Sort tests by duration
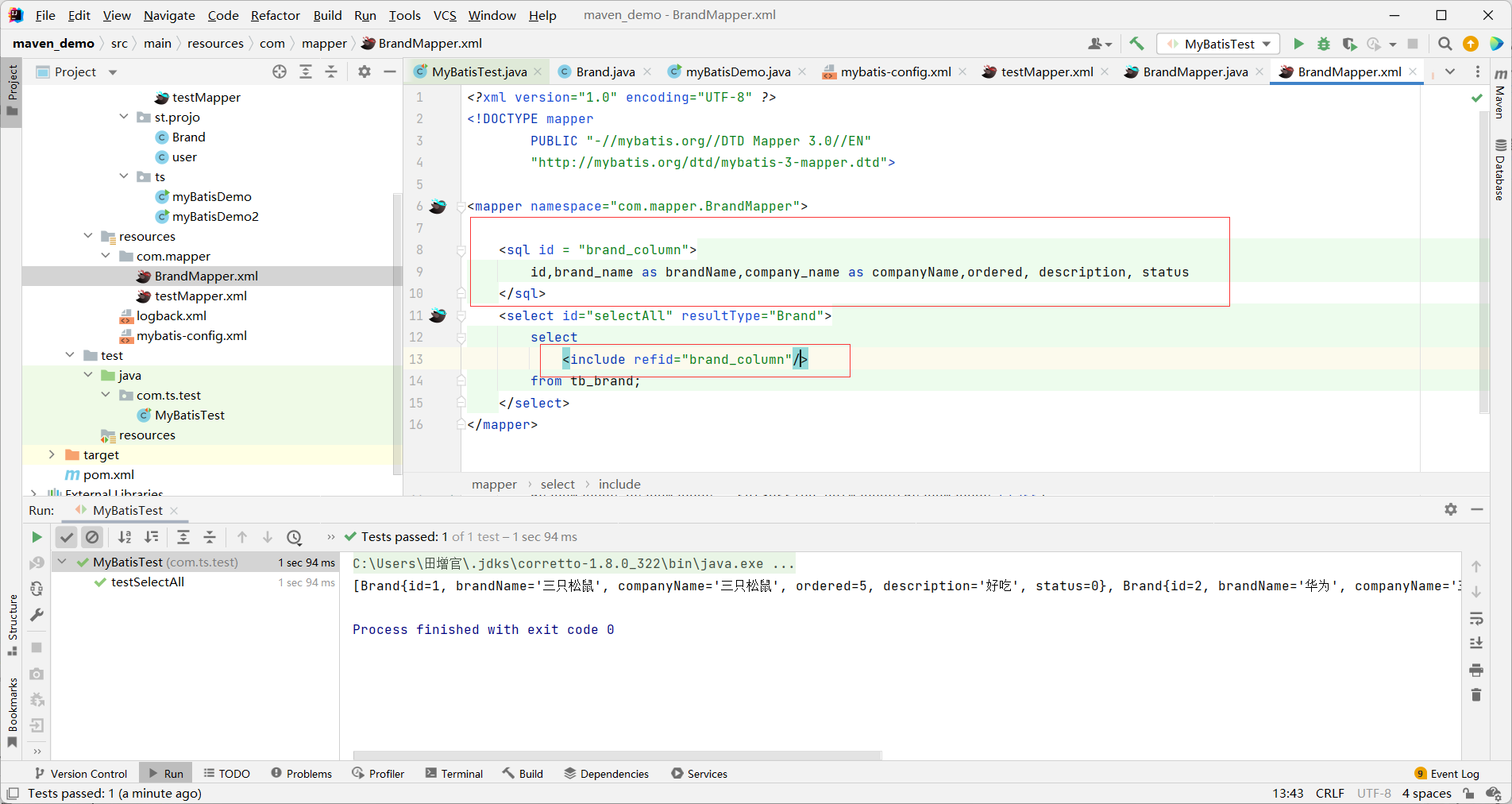Viewport: 1512px width, 804px height. [152, 537]
